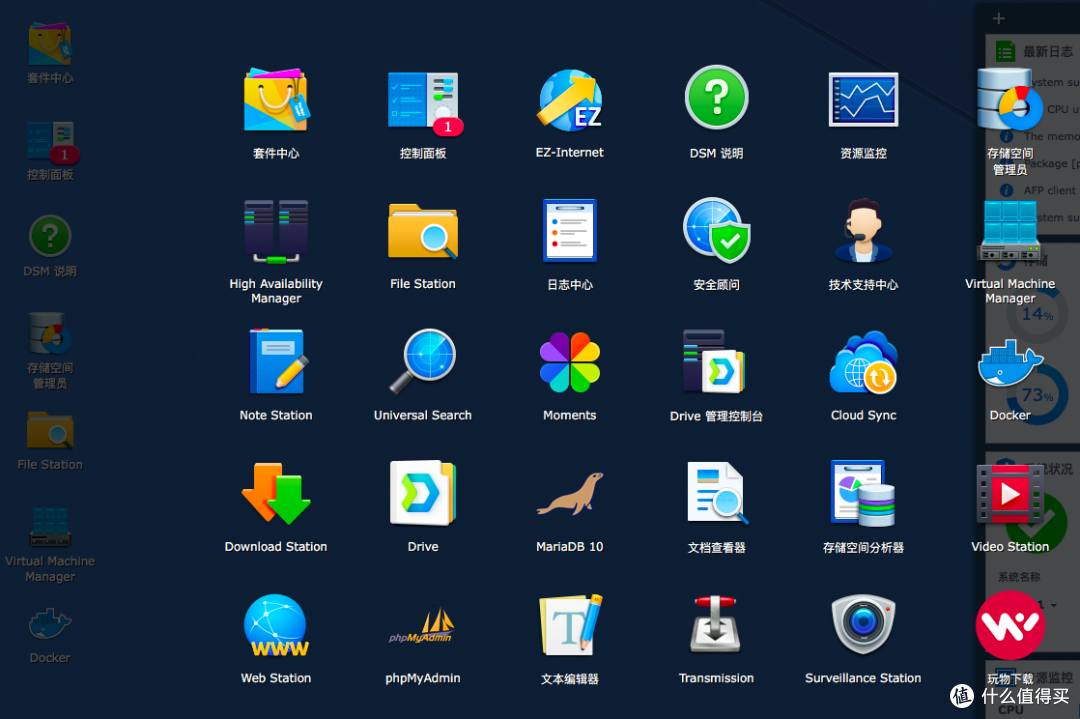Launch Cloud Sync
The height and width of the screenshot is (719, 1080).
[x=864, y=362]
